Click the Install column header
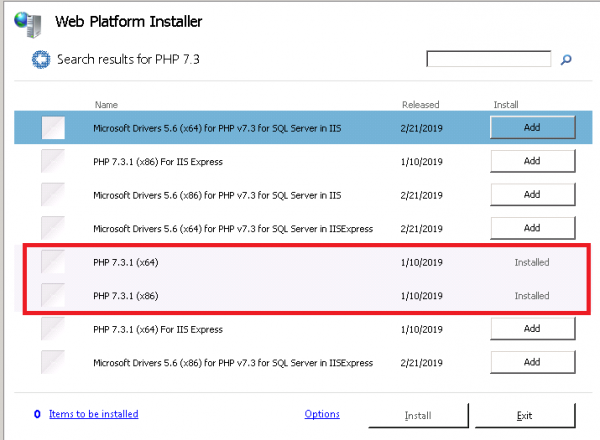Viewport: 600px width, 440px height. tap(506, 105)
